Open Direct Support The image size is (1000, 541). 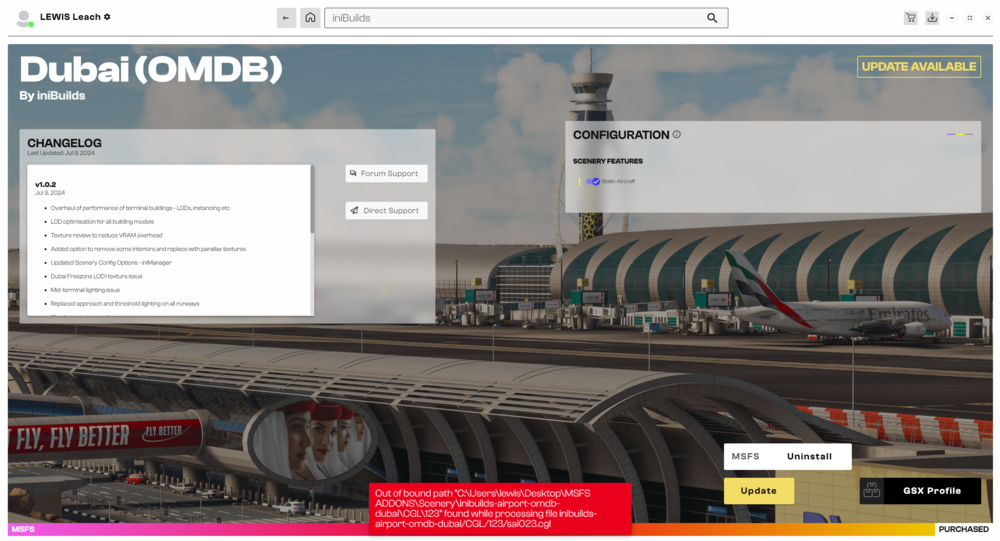click(386, 210)
